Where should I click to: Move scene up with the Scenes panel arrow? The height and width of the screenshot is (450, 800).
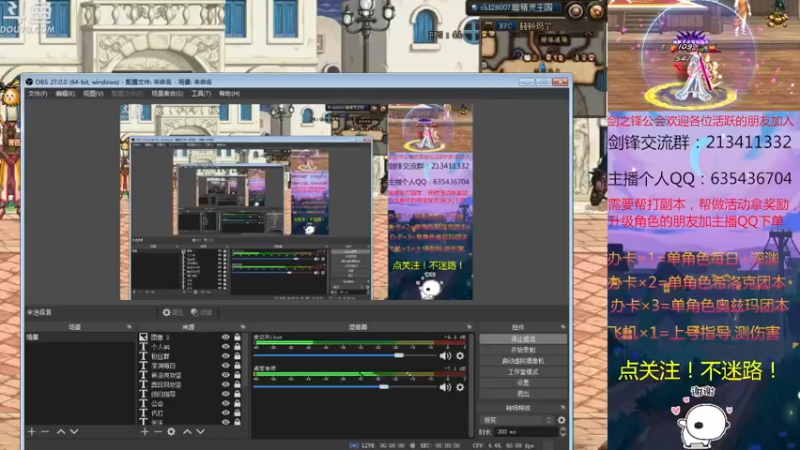(x=61, y=432)
